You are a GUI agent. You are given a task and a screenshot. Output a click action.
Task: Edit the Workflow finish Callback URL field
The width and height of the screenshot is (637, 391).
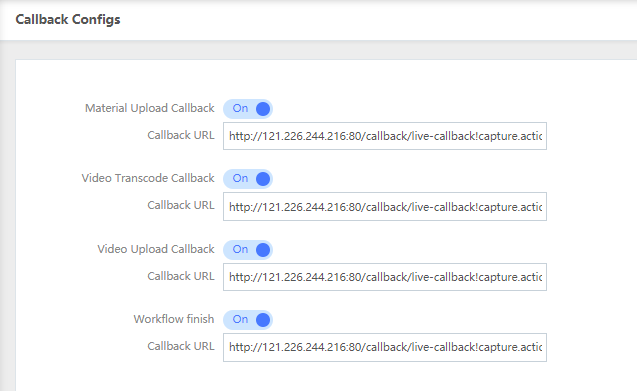(x=385, y=347)
